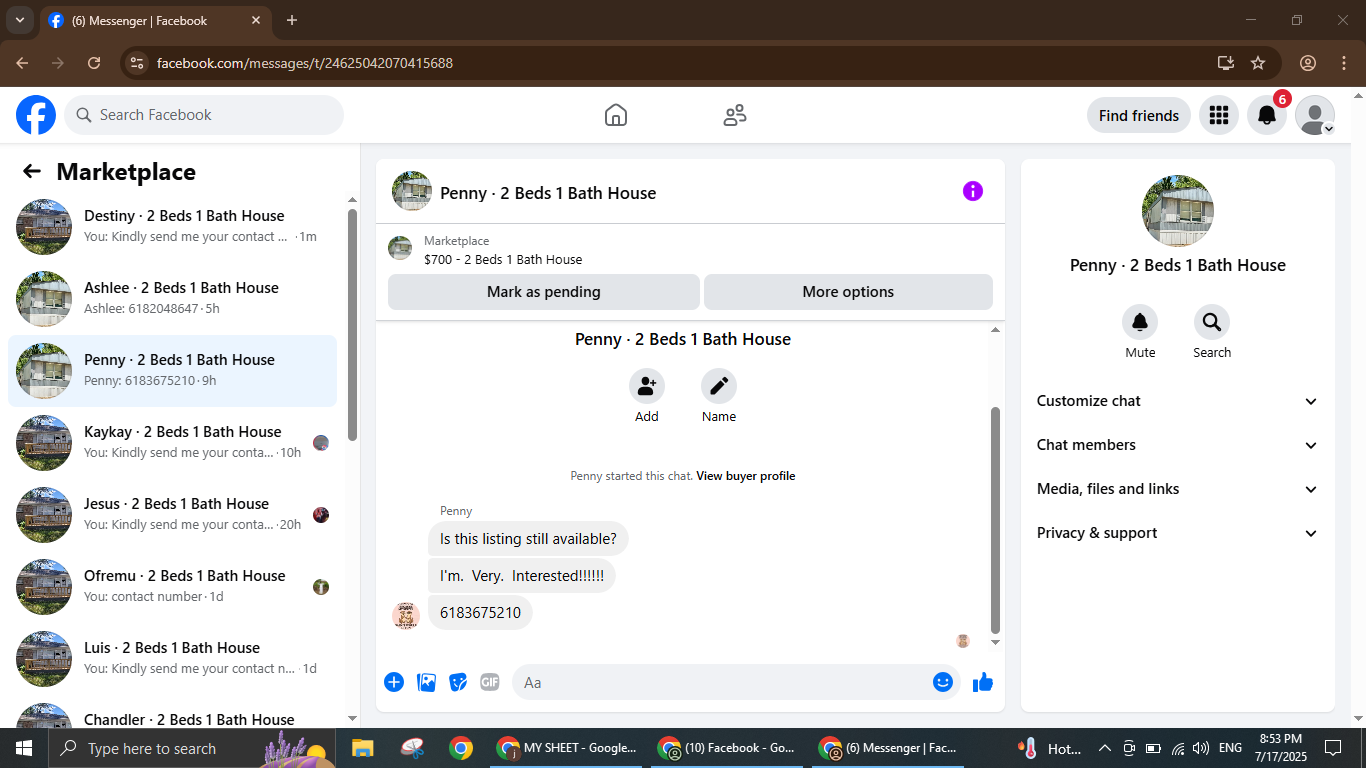The image size is (1366, 768).
Task: Open the account profile avatar menu
Action: pyautogui.click(x=1315, y=115)
